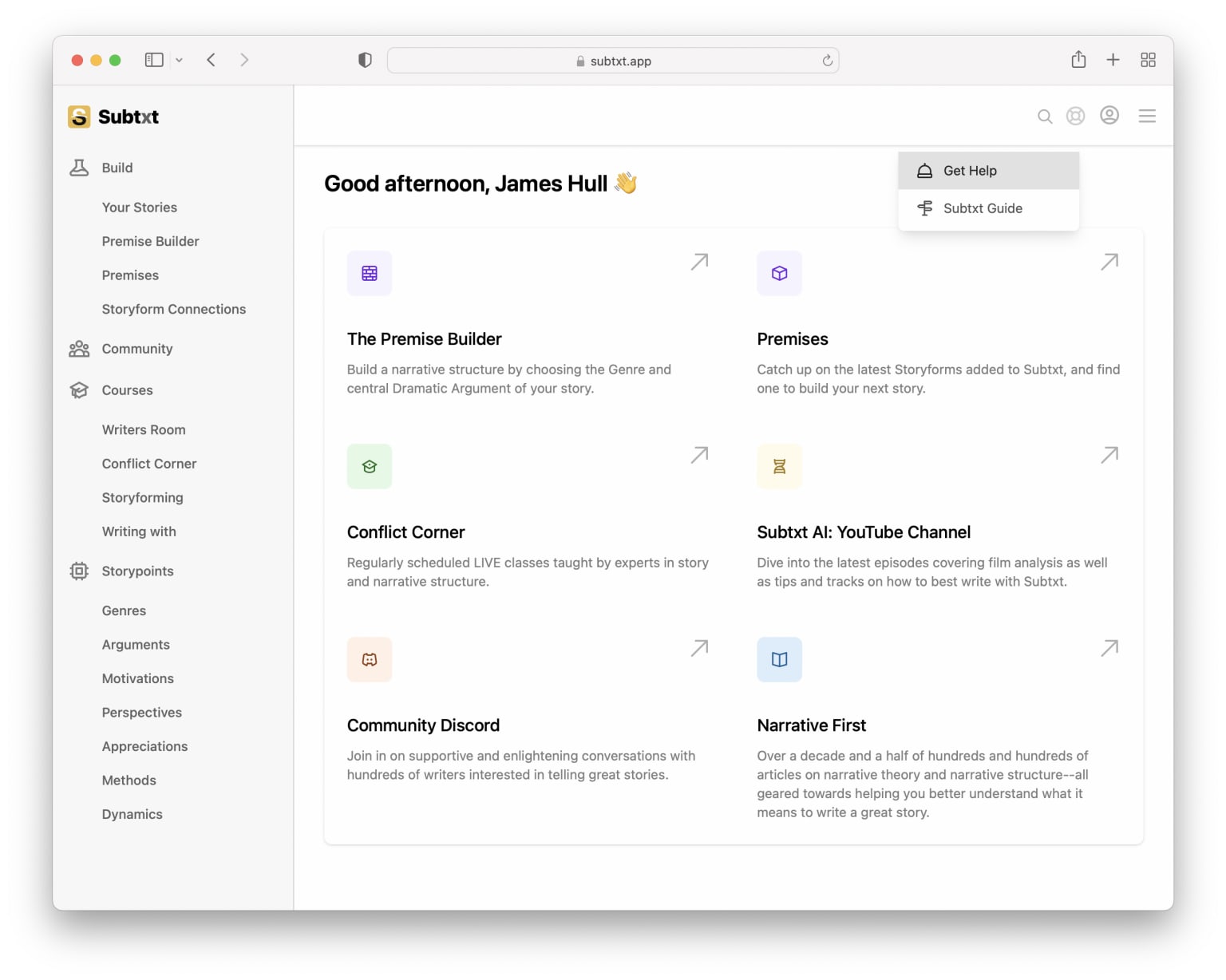Go to Premises in sidebar
Screen dimensions: 1226x980
[130, 275]
